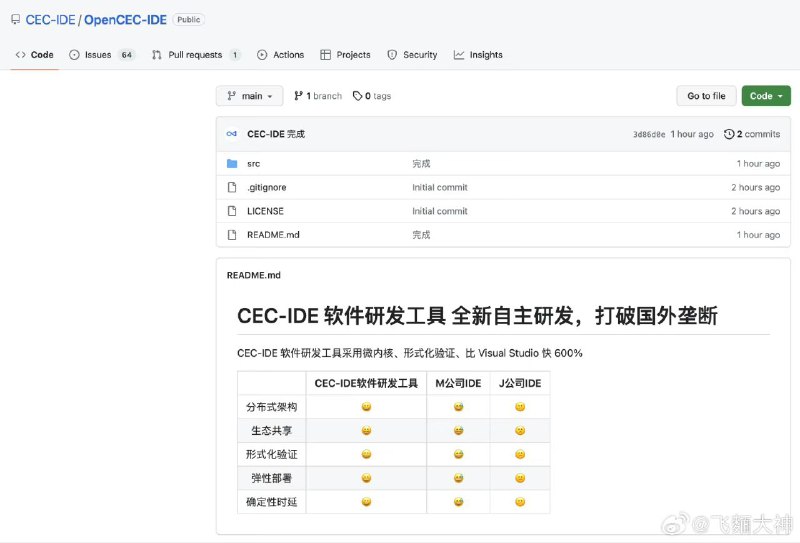The image size is (800, 543).
Task: Click the commits history clock icon
Action: point(729,134)
